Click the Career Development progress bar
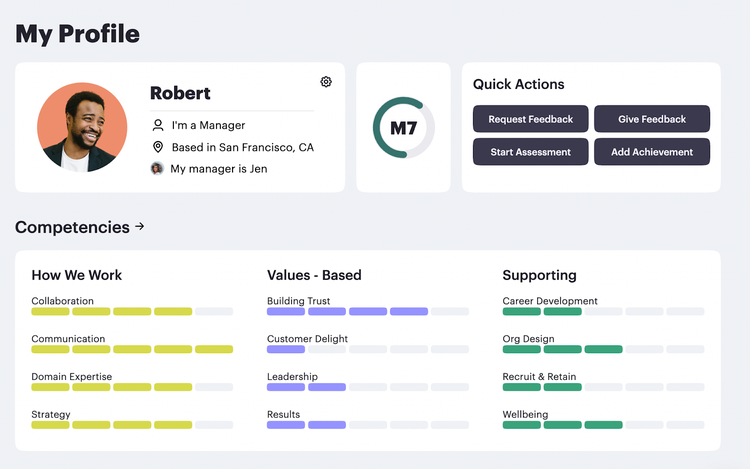This screenshot has width=750, height=469. click(603, 312)
